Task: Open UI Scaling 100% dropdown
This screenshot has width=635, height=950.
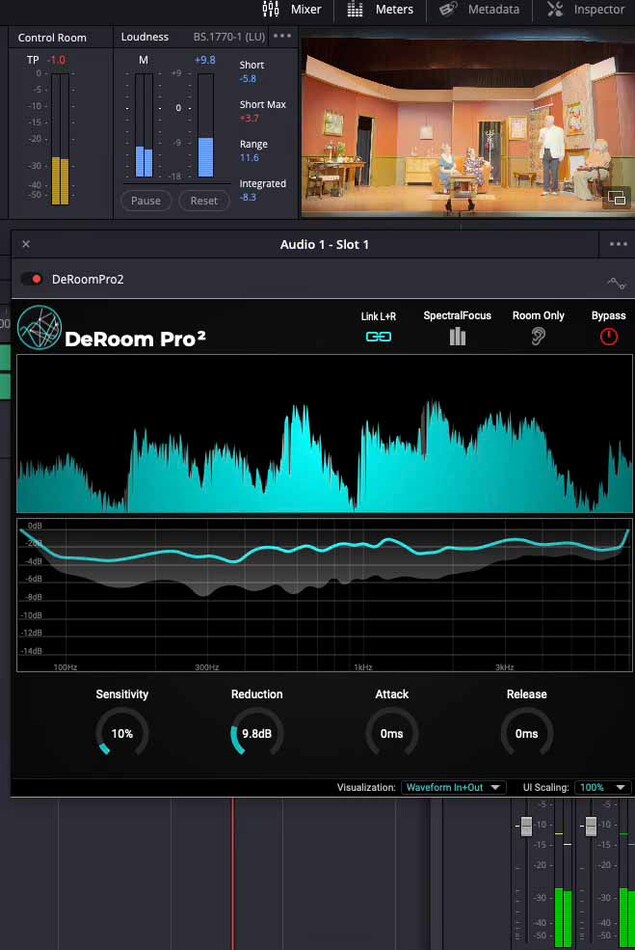Action: click(602, 788)
